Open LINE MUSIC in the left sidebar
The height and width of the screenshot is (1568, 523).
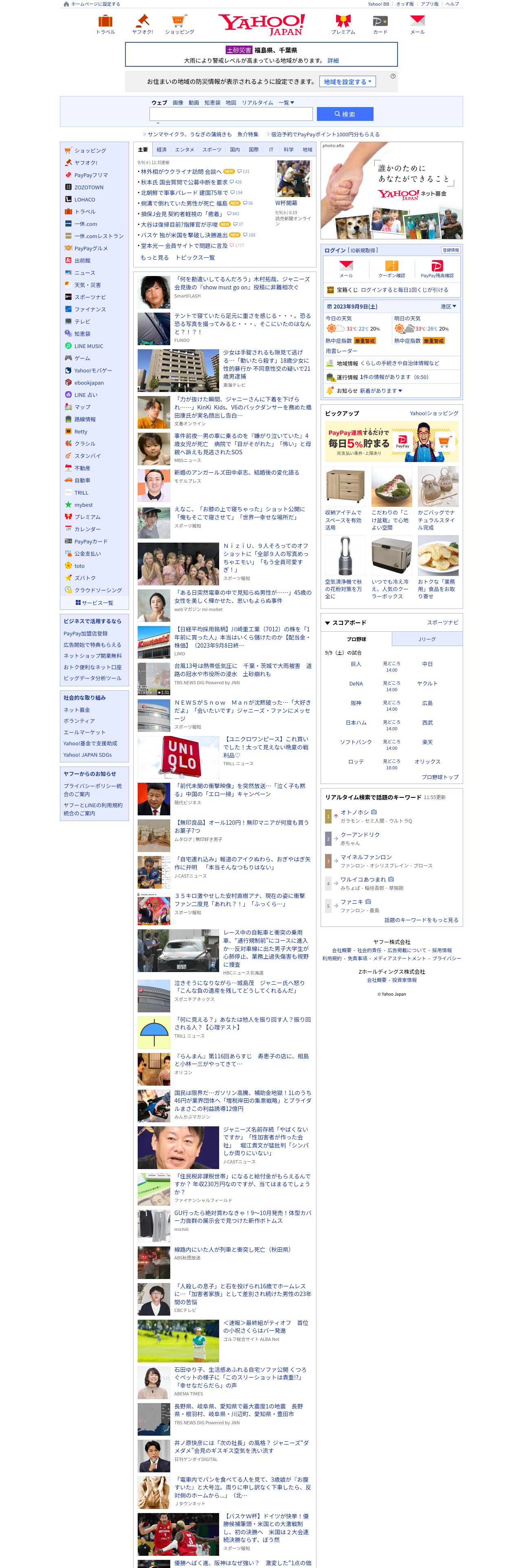88,346
